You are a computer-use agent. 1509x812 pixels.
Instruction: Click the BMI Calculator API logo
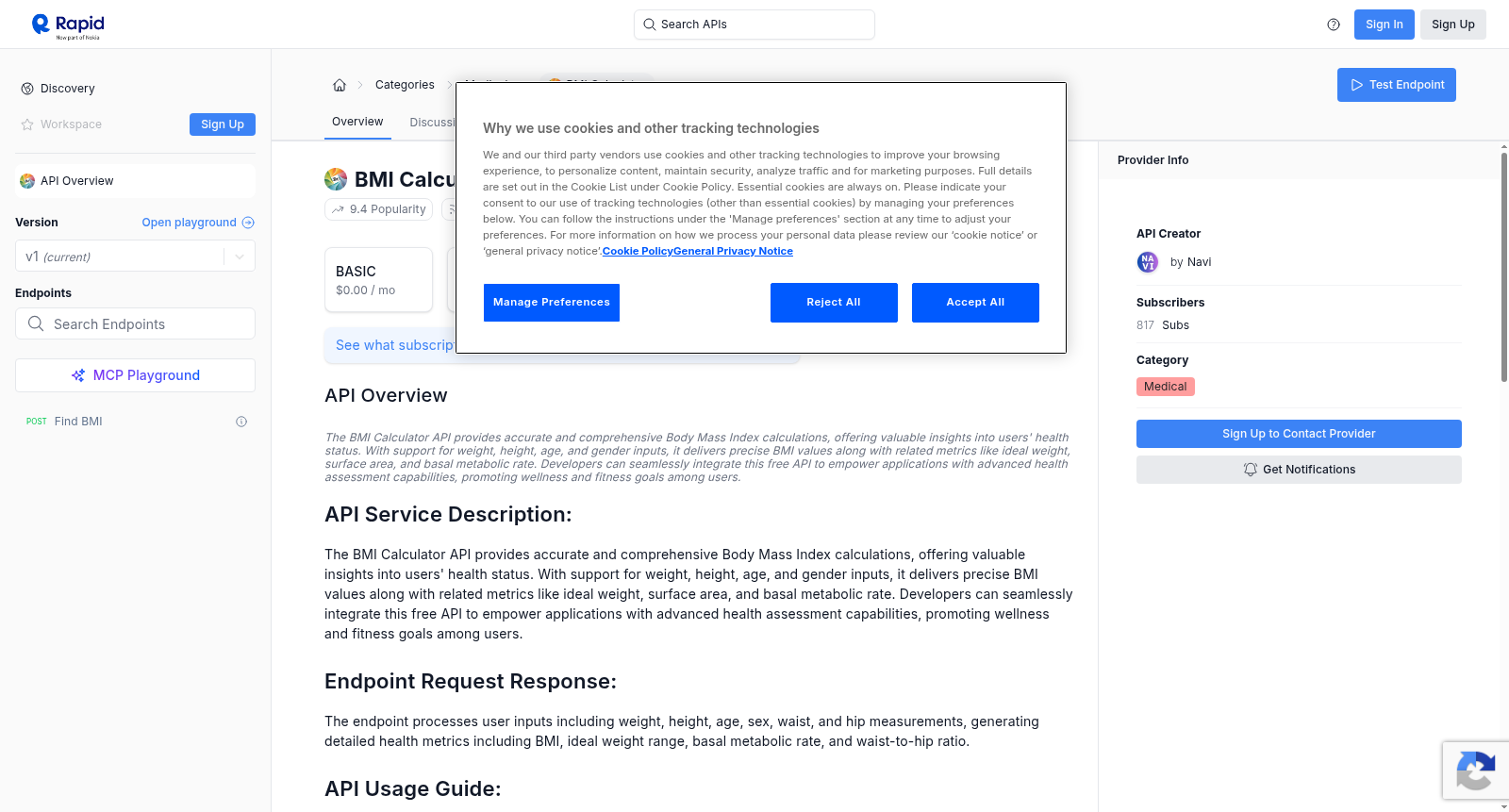336,179
